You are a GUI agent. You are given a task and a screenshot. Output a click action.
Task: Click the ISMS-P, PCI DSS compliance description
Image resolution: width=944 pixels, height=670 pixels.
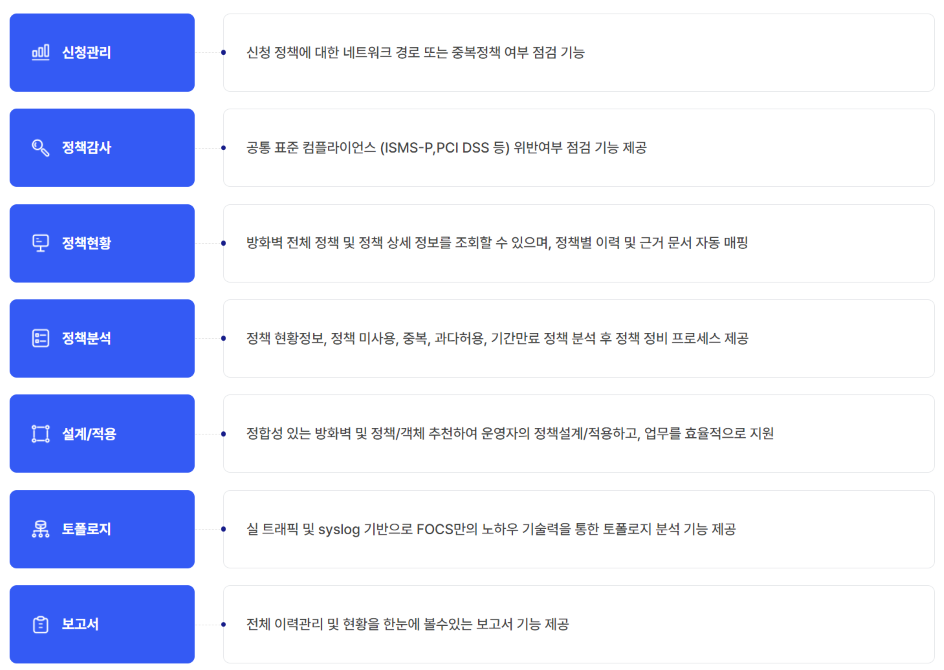point(447,147)
